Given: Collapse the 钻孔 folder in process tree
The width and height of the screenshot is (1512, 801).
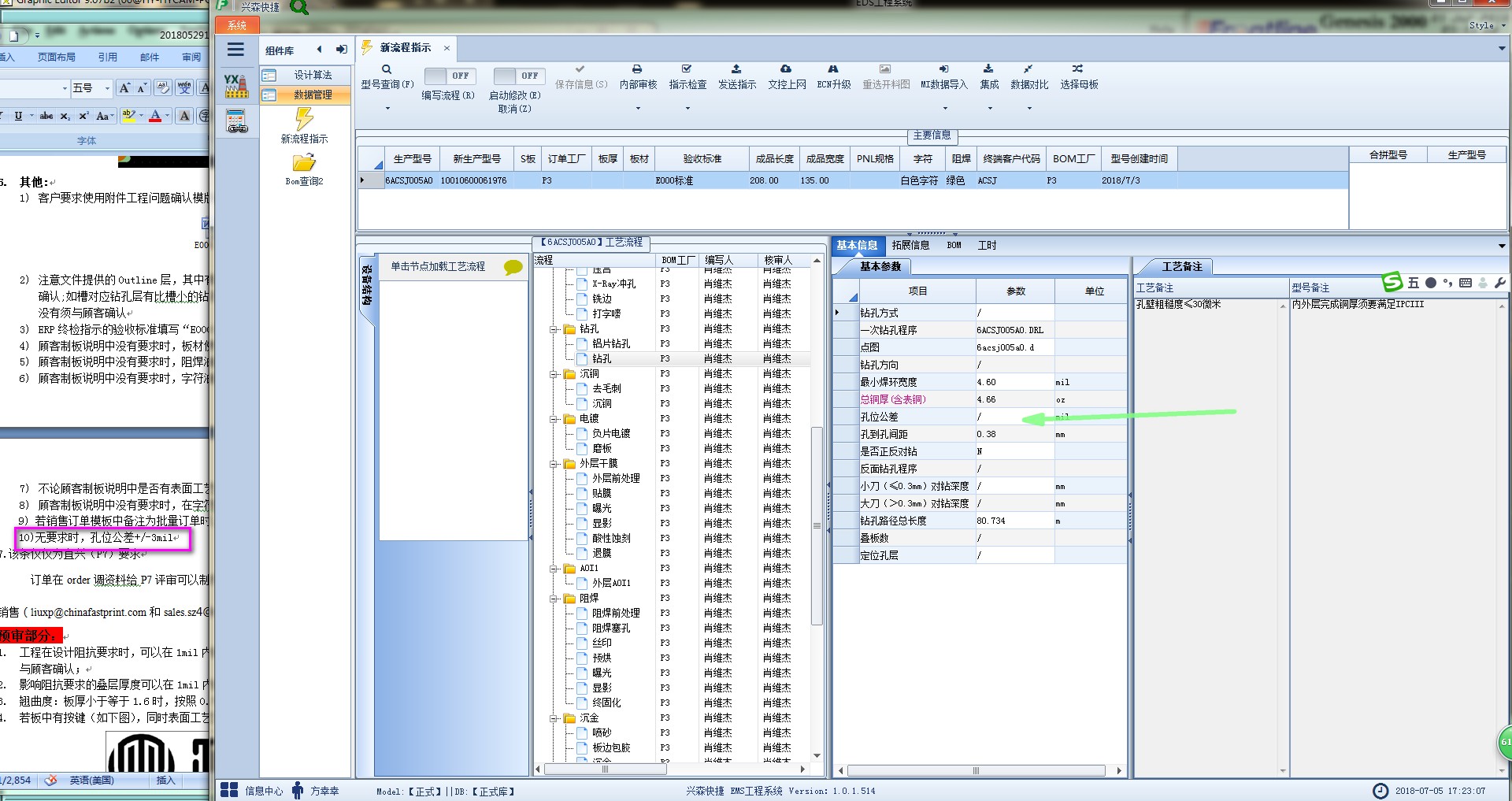Looking at the screenshot, I should click(x=554, y=329).
